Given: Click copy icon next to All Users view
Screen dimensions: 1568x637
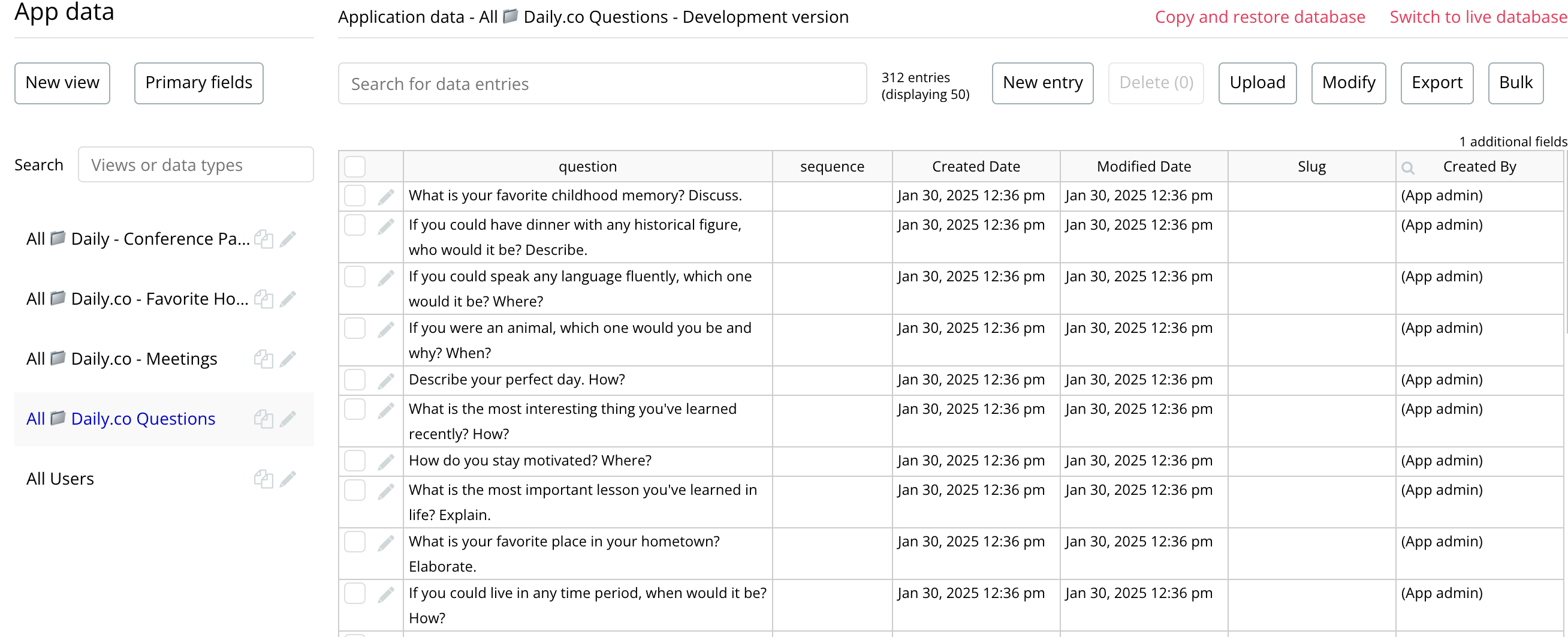Looking at the screenshot, I should 263,479.
